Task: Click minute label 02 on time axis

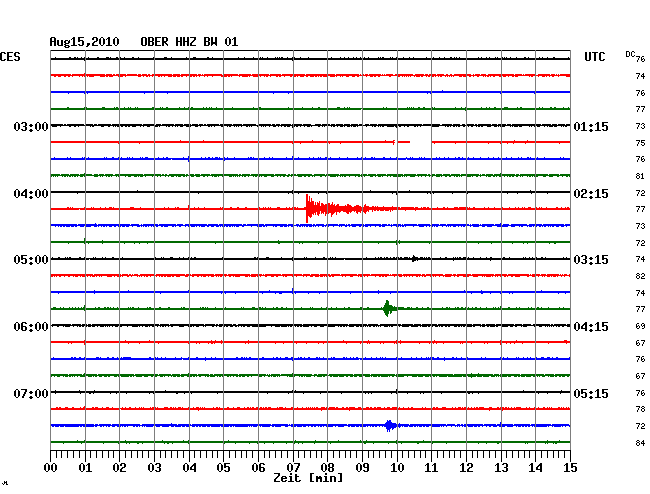Action: click(119, 467)
